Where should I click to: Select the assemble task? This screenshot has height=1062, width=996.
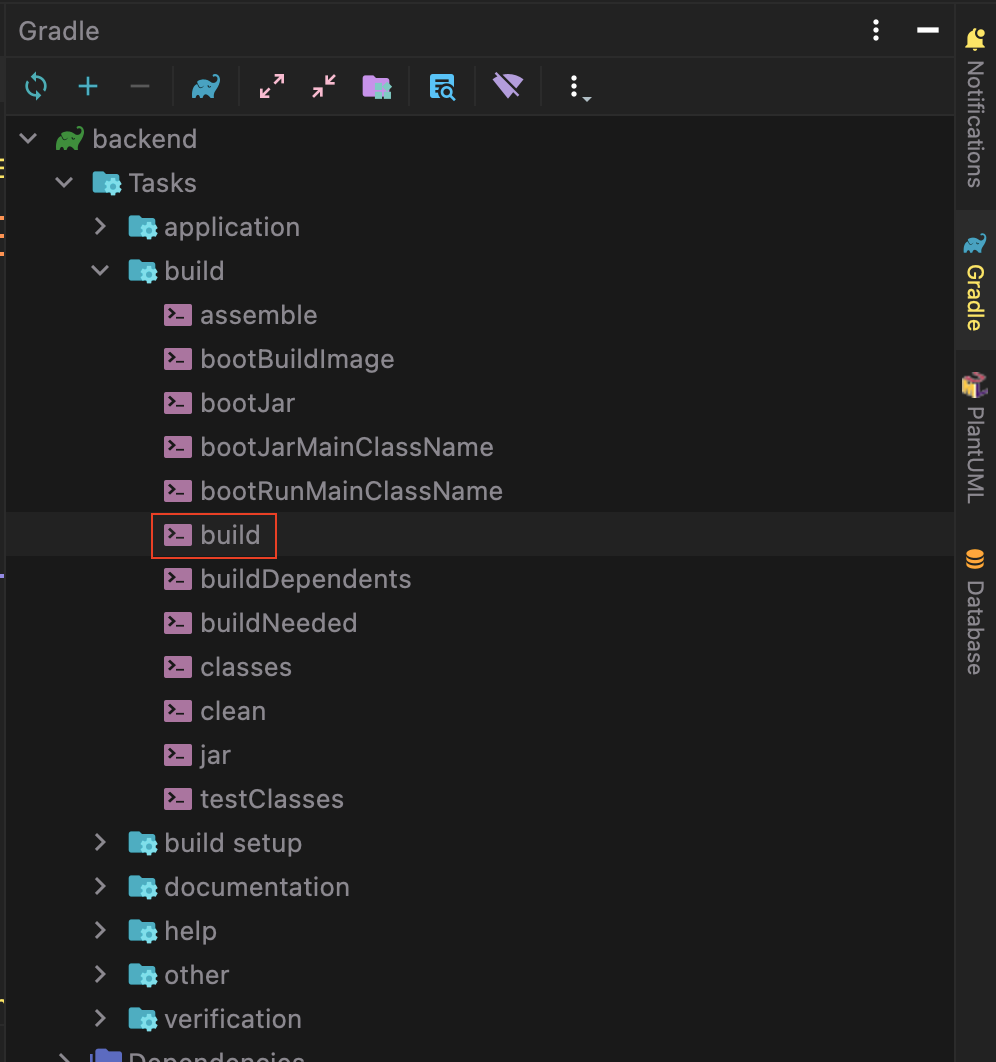coord(479,315)
